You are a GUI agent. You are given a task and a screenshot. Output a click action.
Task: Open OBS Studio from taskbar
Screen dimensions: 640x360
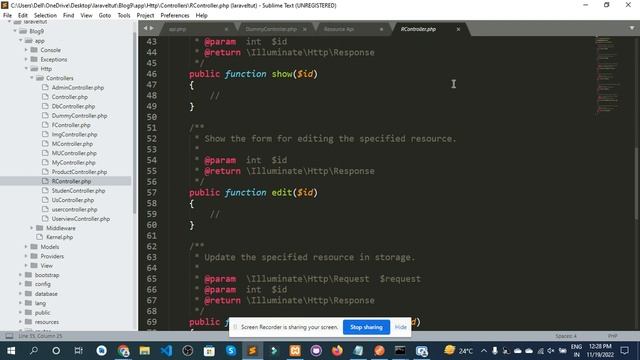click(188, 351)
